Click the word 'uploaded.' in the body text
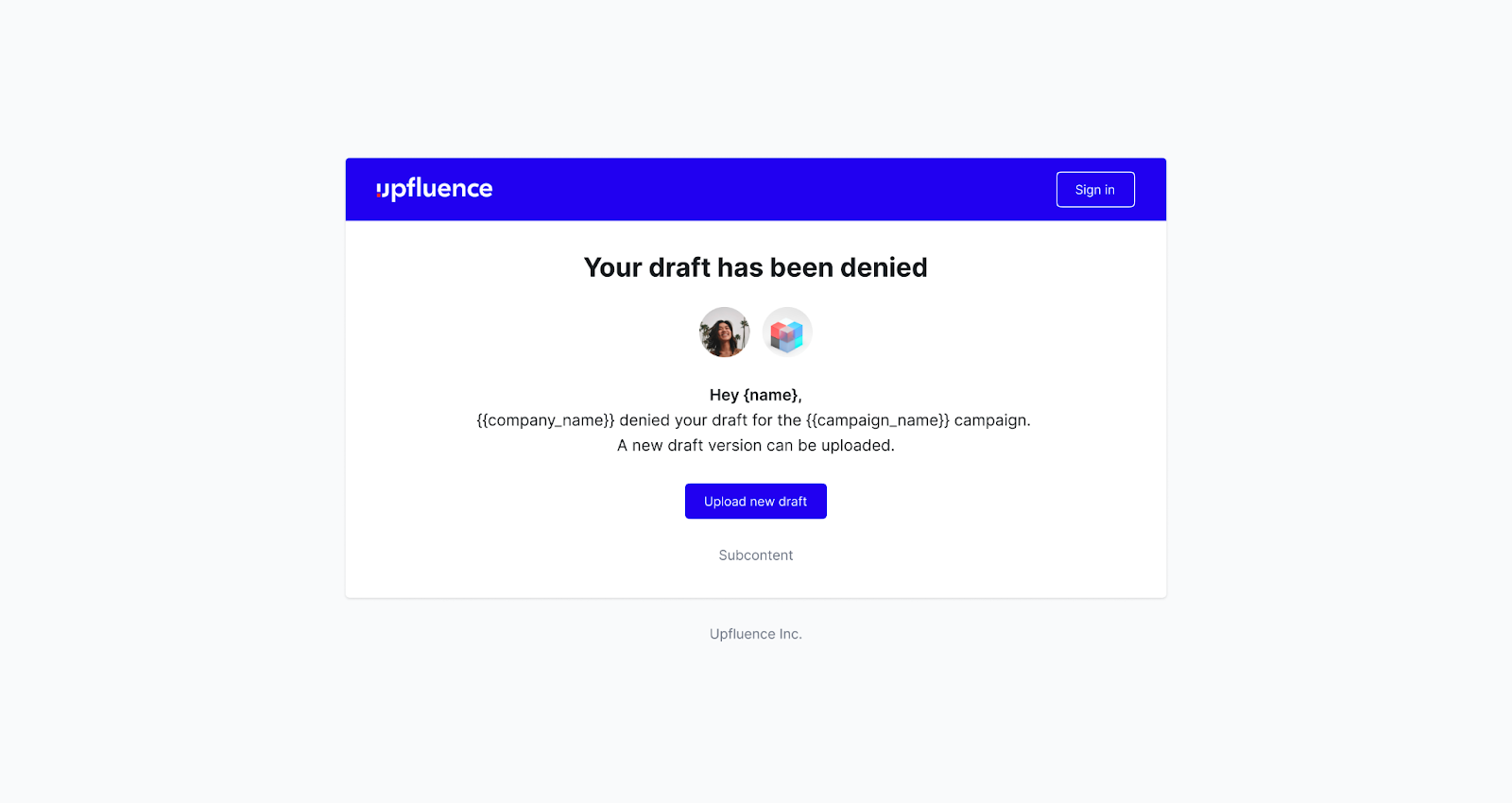The height and width of the screenshot is (803, 1512). (x=857, y=446)
